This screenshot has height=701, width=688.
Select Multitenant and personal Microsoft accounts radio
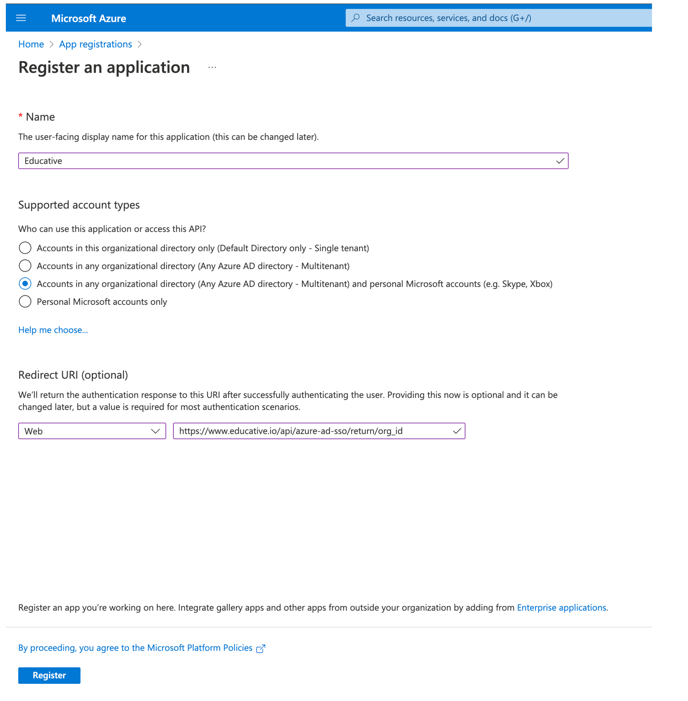25,283
